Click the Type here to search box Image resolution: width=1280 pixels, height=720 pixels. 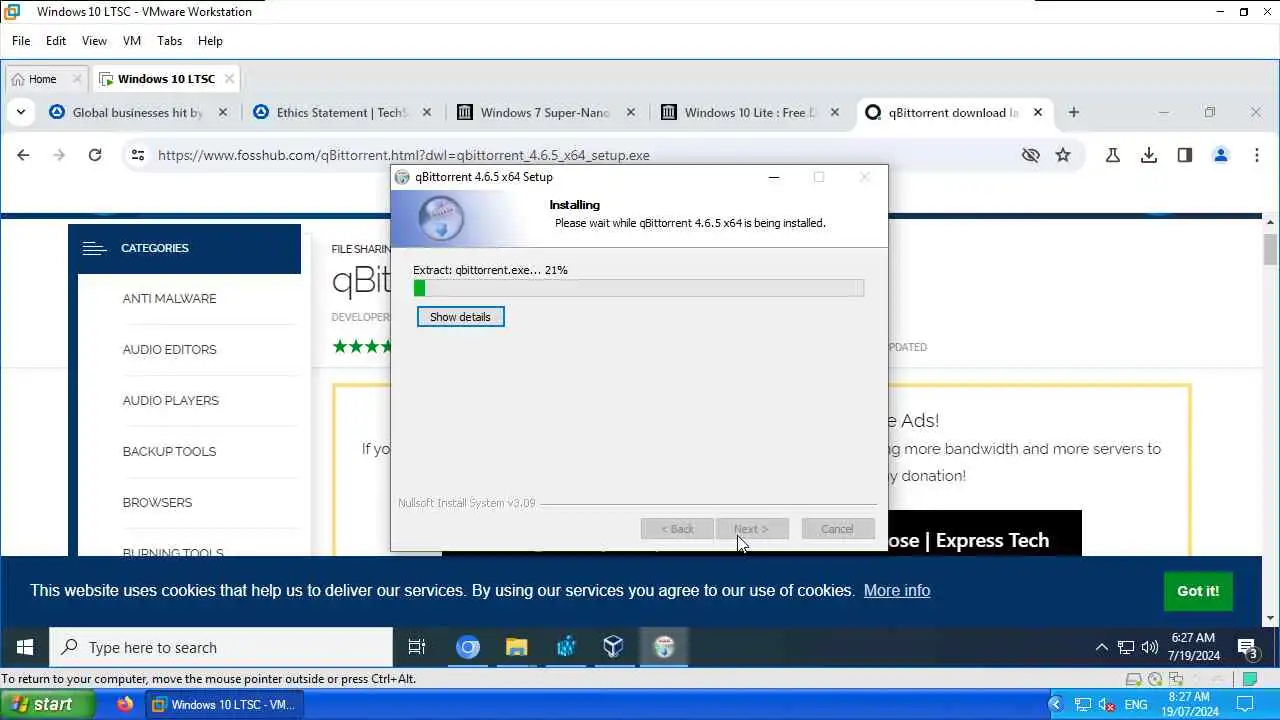tap(221, 647)
